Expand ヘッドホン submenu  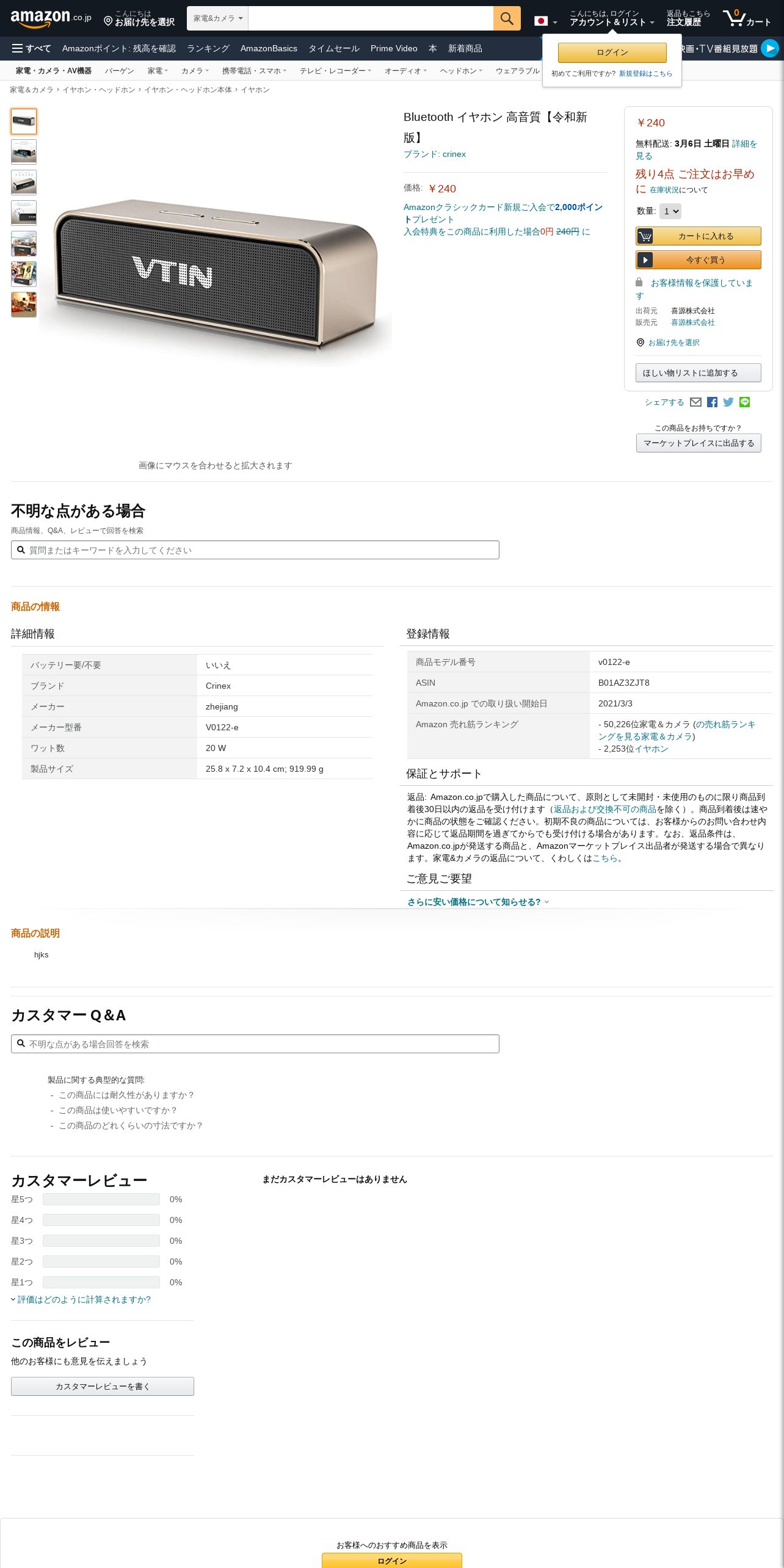(461, 71)
